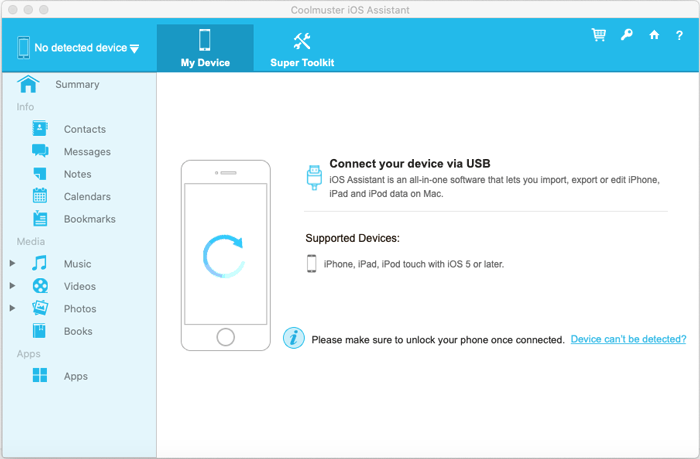Select Summary in the sidebar

pyautogui.click(x=77, y=84)
